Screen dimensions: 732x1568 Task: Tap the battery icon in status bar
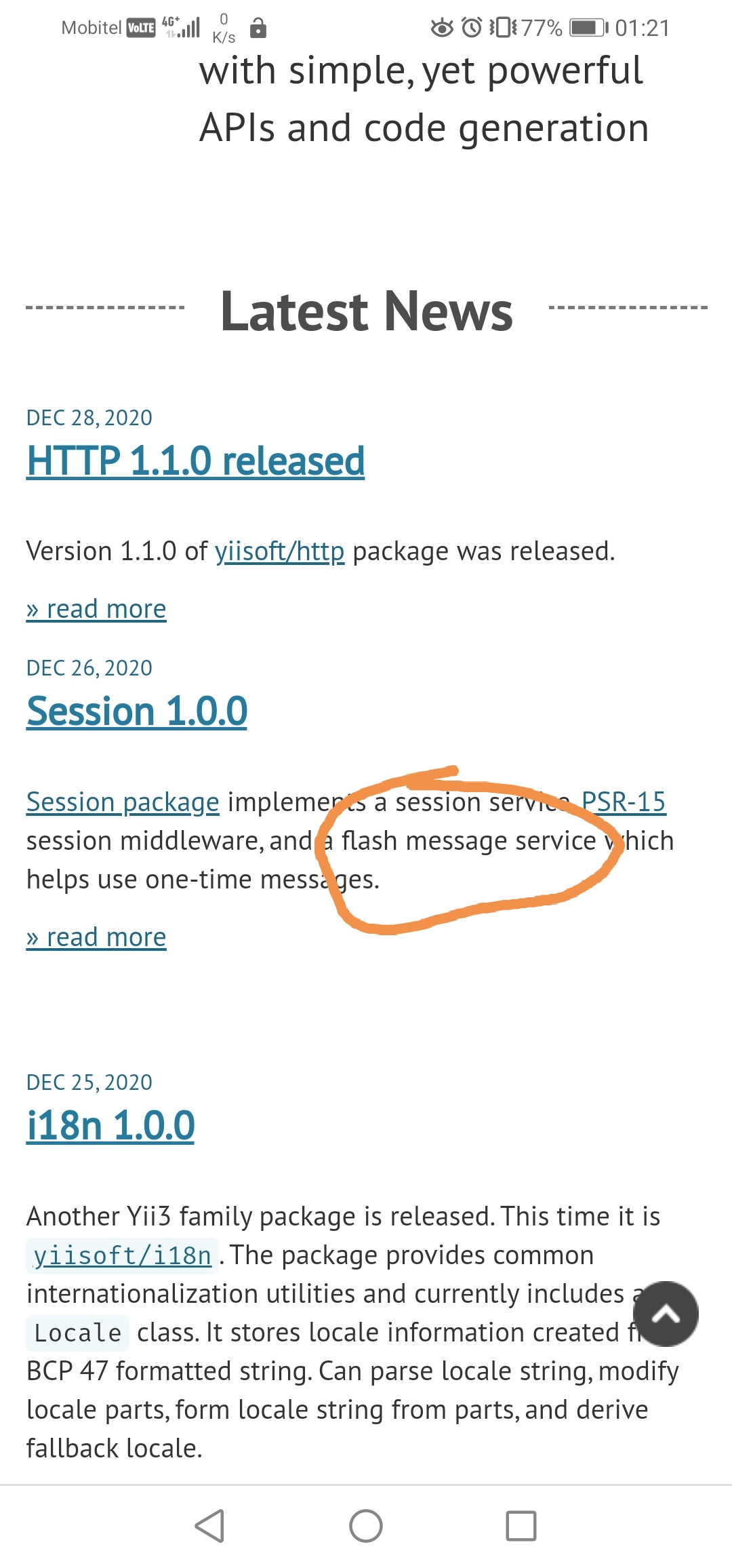click(589, 28)
